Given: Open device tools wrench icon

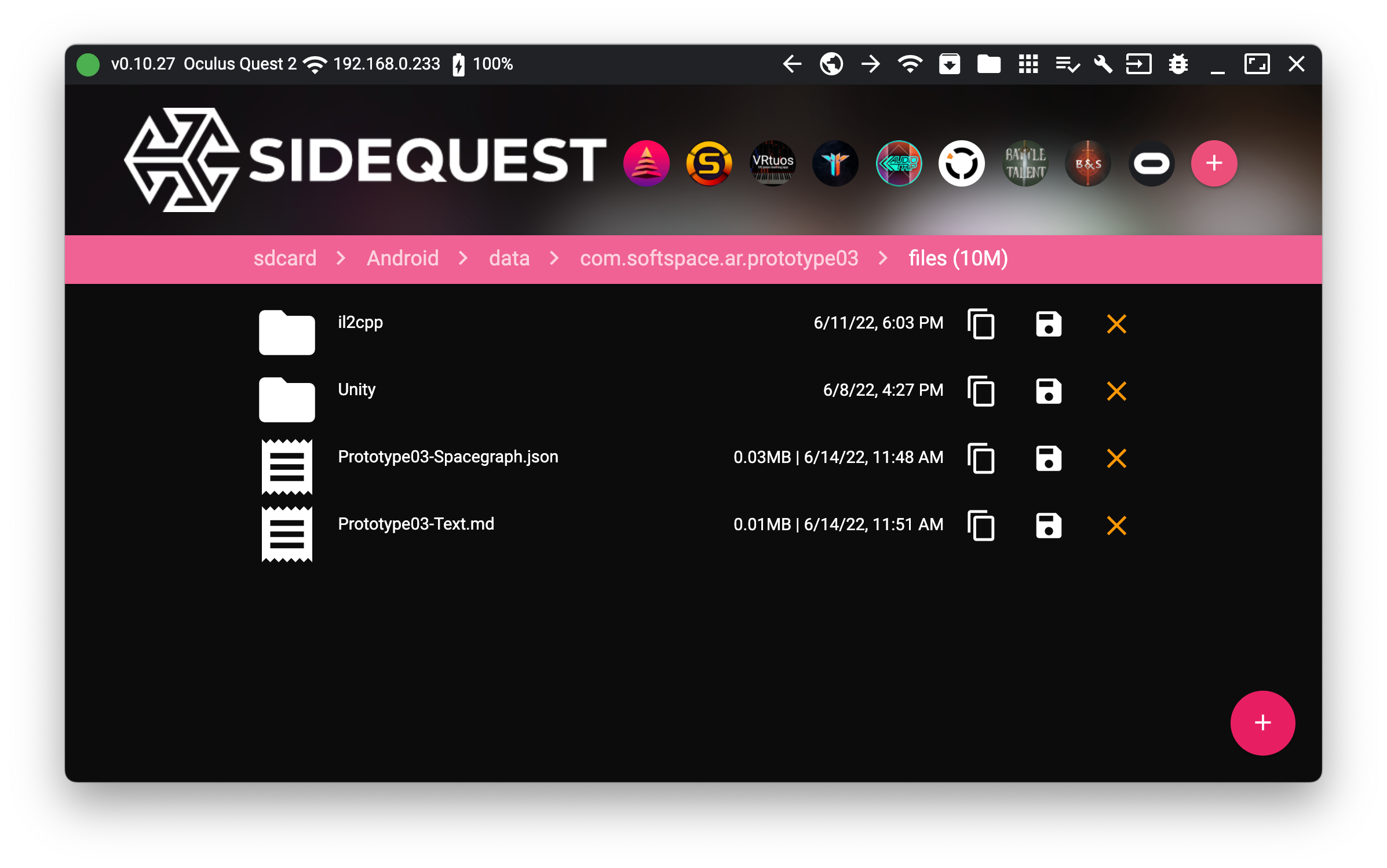Looking at the screenshot, I should pyautogui.click(x=1103, y=64).
